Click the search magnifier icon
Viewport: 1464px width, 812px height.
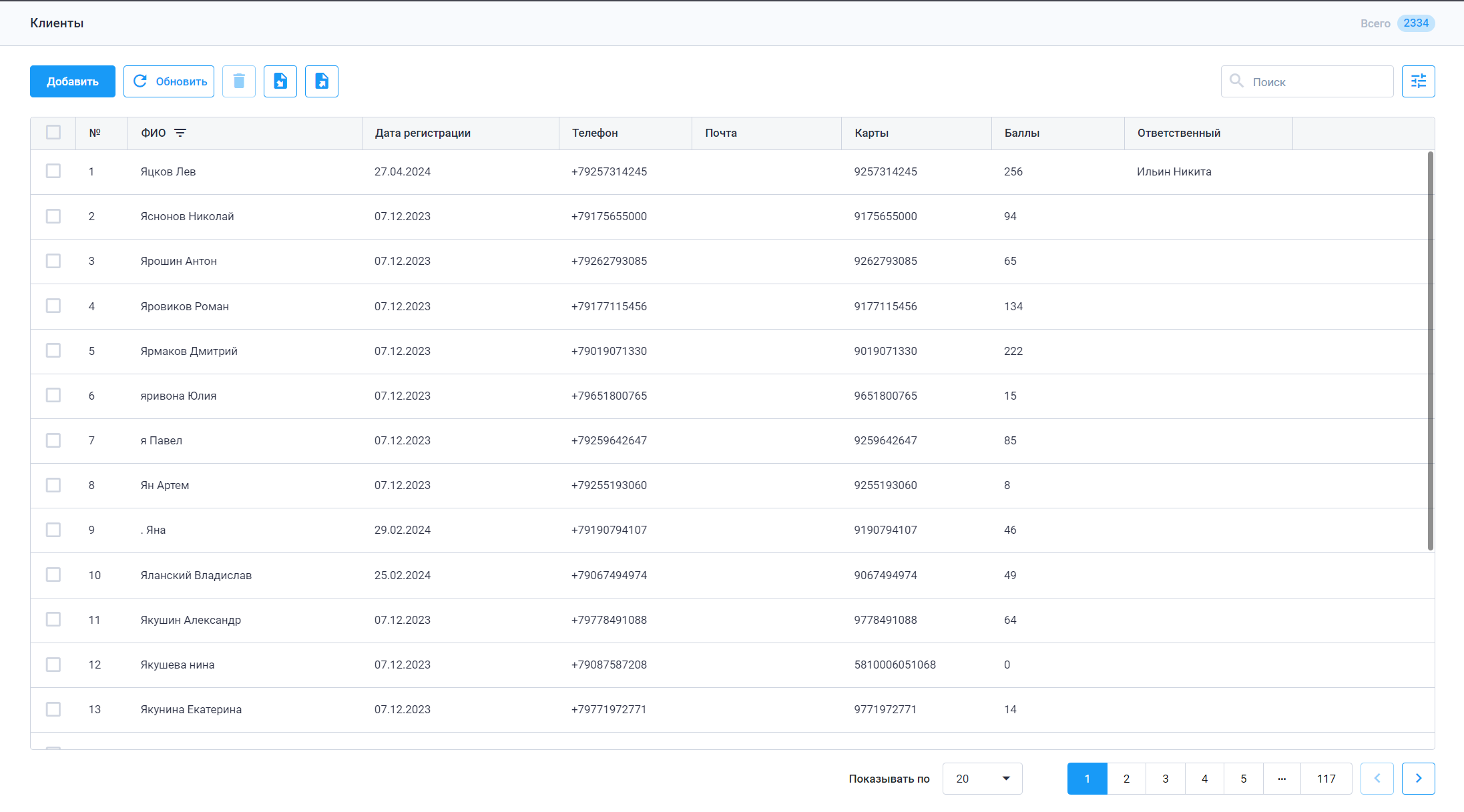coord(1237,81)
